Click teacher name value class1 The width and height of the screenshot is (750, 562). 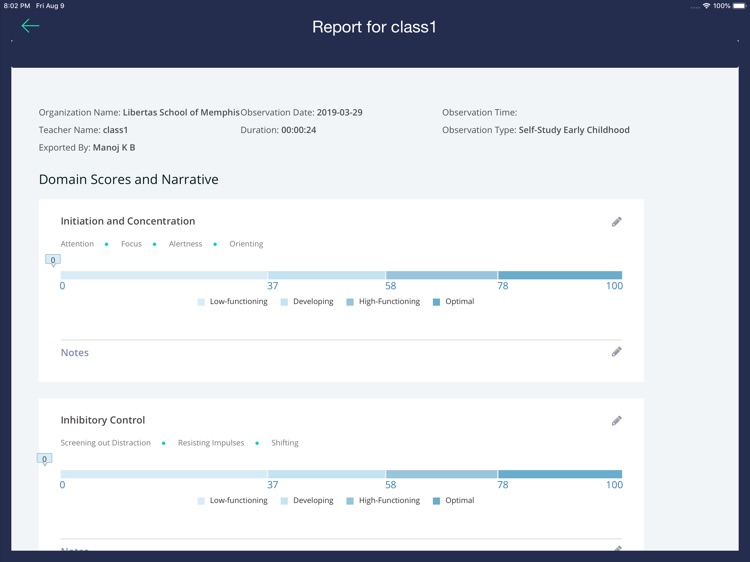115,130
